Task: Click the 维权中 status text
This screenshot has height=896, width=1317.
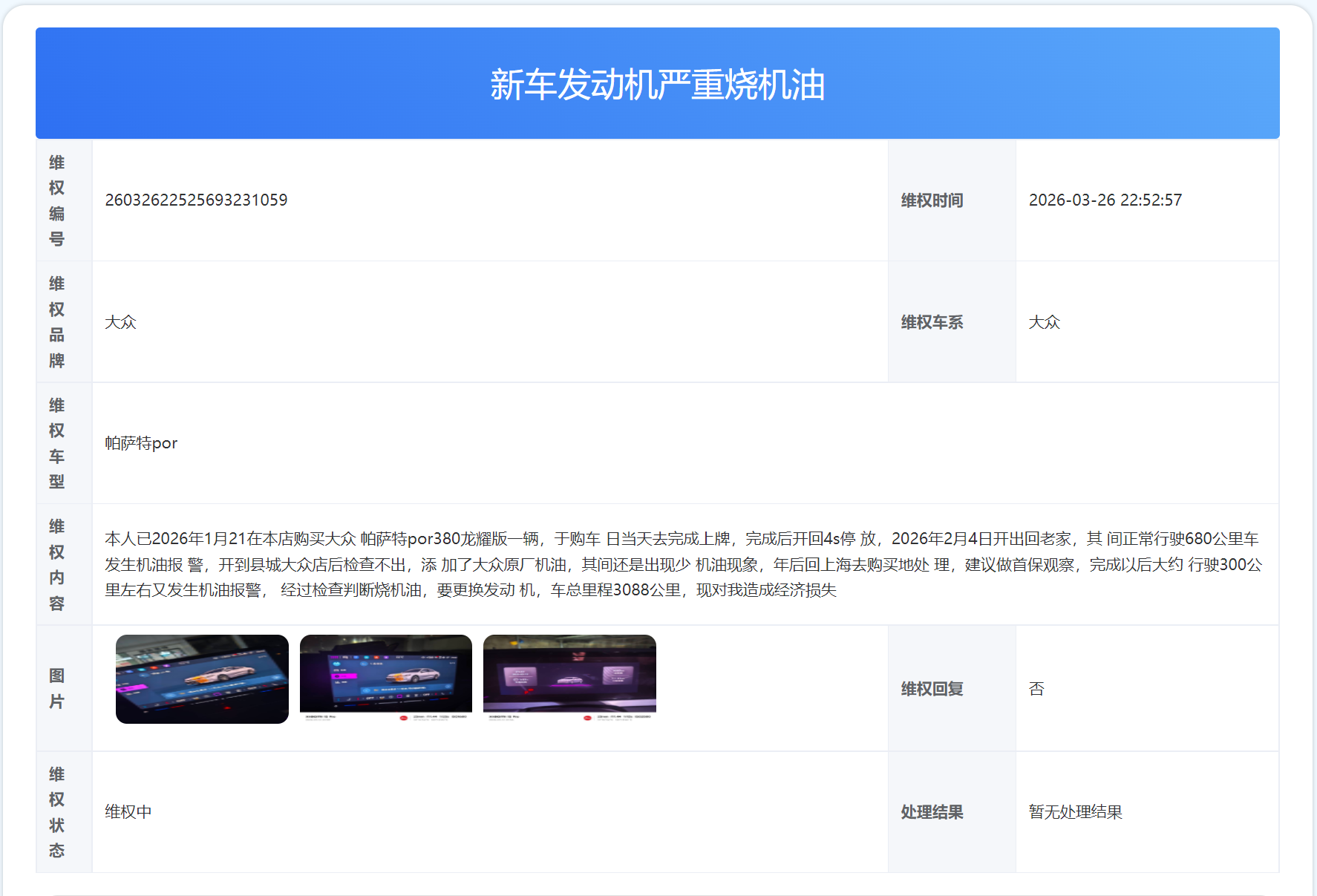Action: tap(128, 812)
